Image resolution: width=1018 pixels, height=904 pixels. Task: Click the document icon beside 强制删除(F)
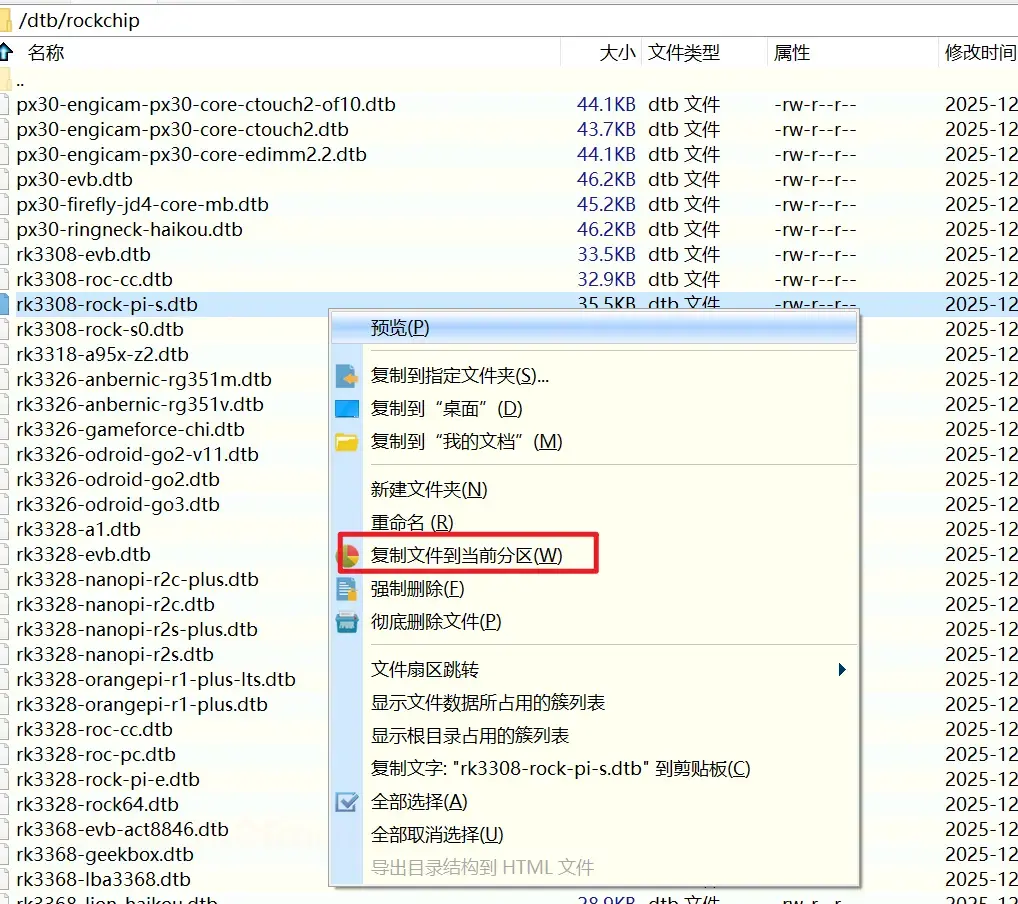pos(346,589)
